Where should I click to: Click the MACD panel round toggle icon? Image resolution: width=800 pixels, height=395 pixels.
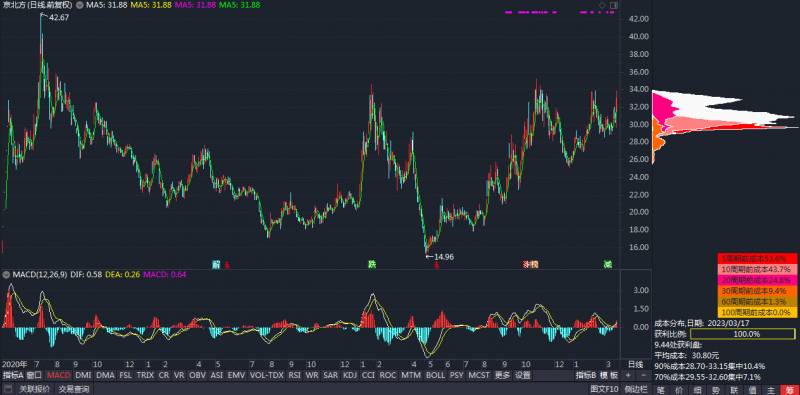pyautogui.click(x=5, y=275)
